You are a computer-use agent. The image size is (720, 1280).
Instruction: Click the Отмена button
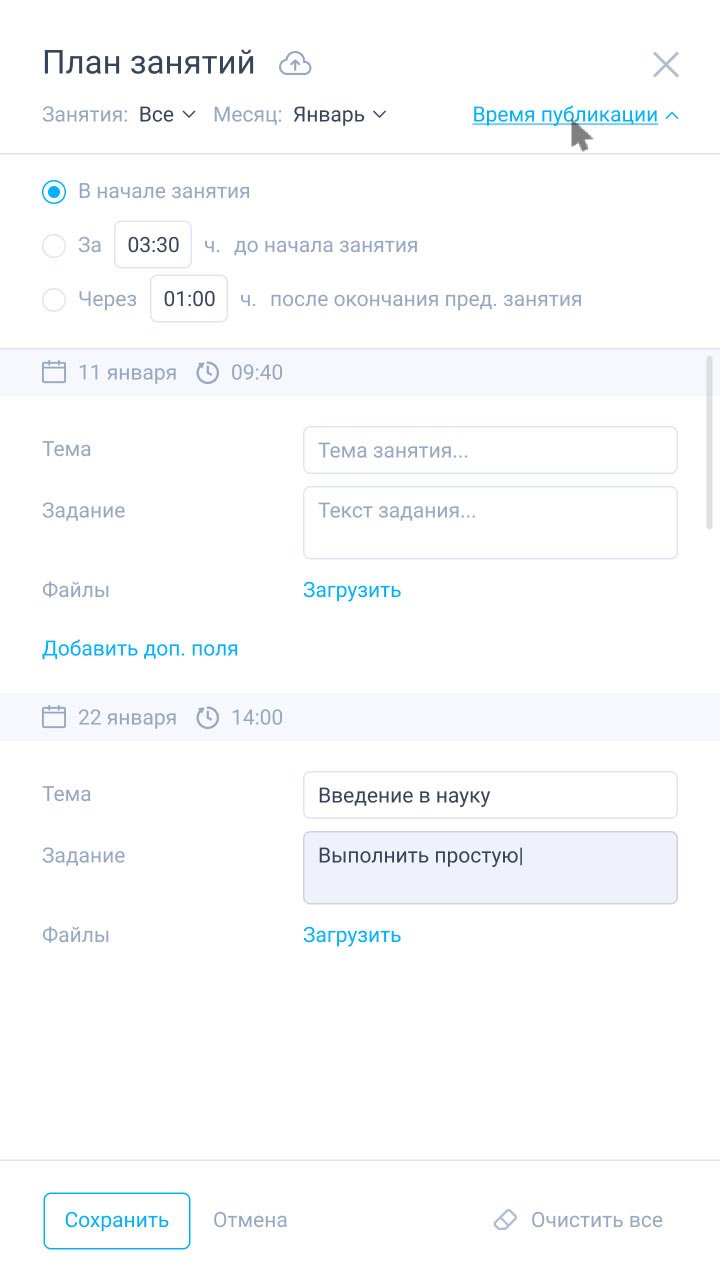pyautogui.click(x=250, y=1220)
